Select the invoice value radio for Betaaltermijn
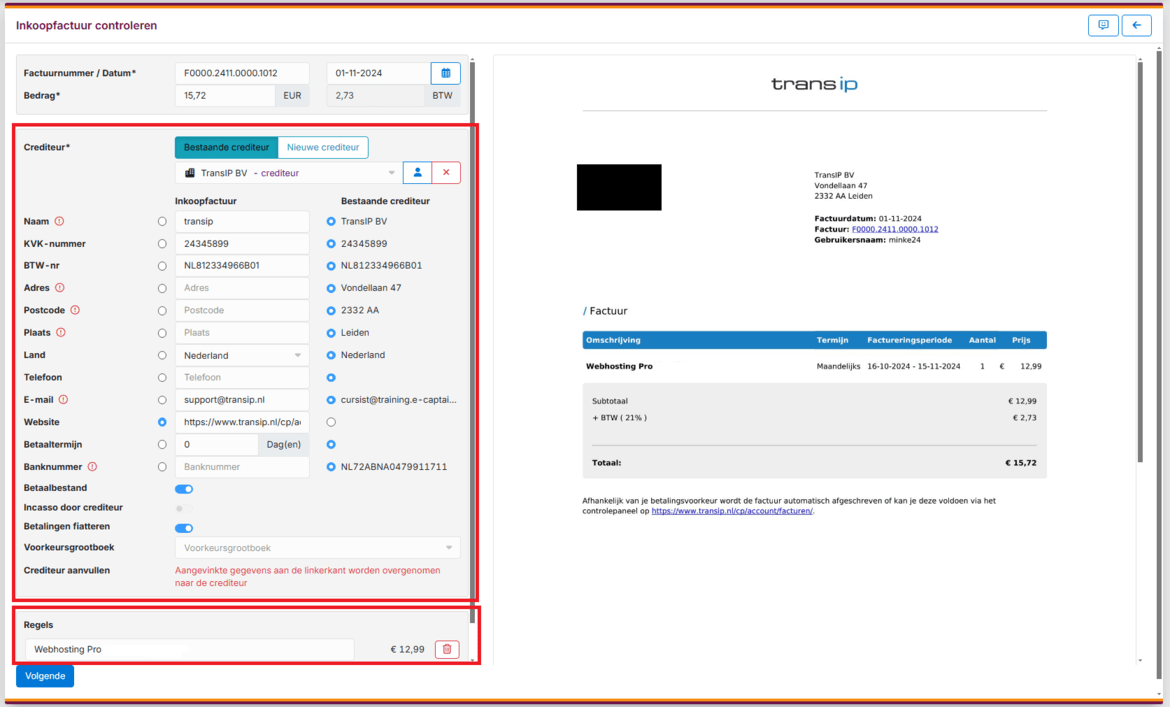Image resolution: width=1170 pixels, height=707 pixels. point(162,444)
